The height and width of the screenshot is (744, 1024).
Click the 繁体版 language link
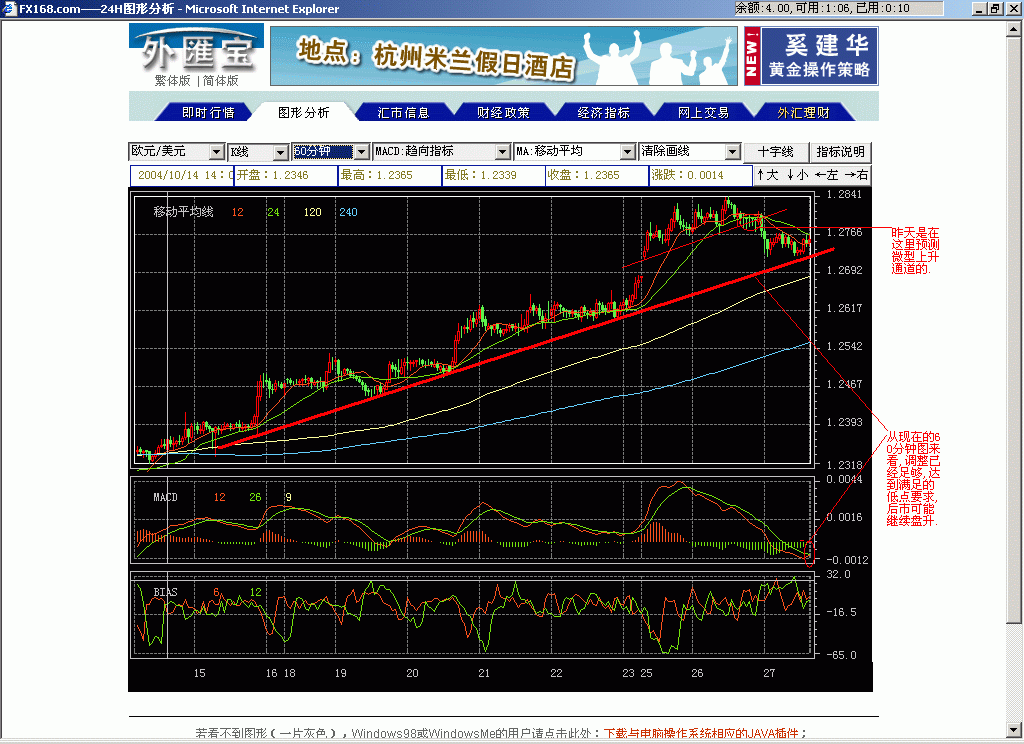pyautogui.click(x=172, y=80)
